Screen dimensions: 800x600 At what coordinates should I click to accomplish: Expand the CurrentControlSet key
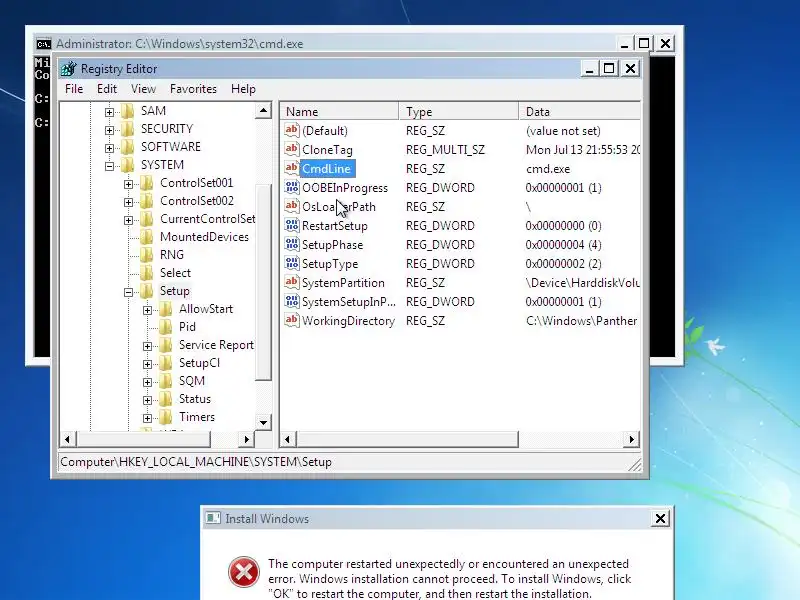pyautogui.click(x=128, y=220)
